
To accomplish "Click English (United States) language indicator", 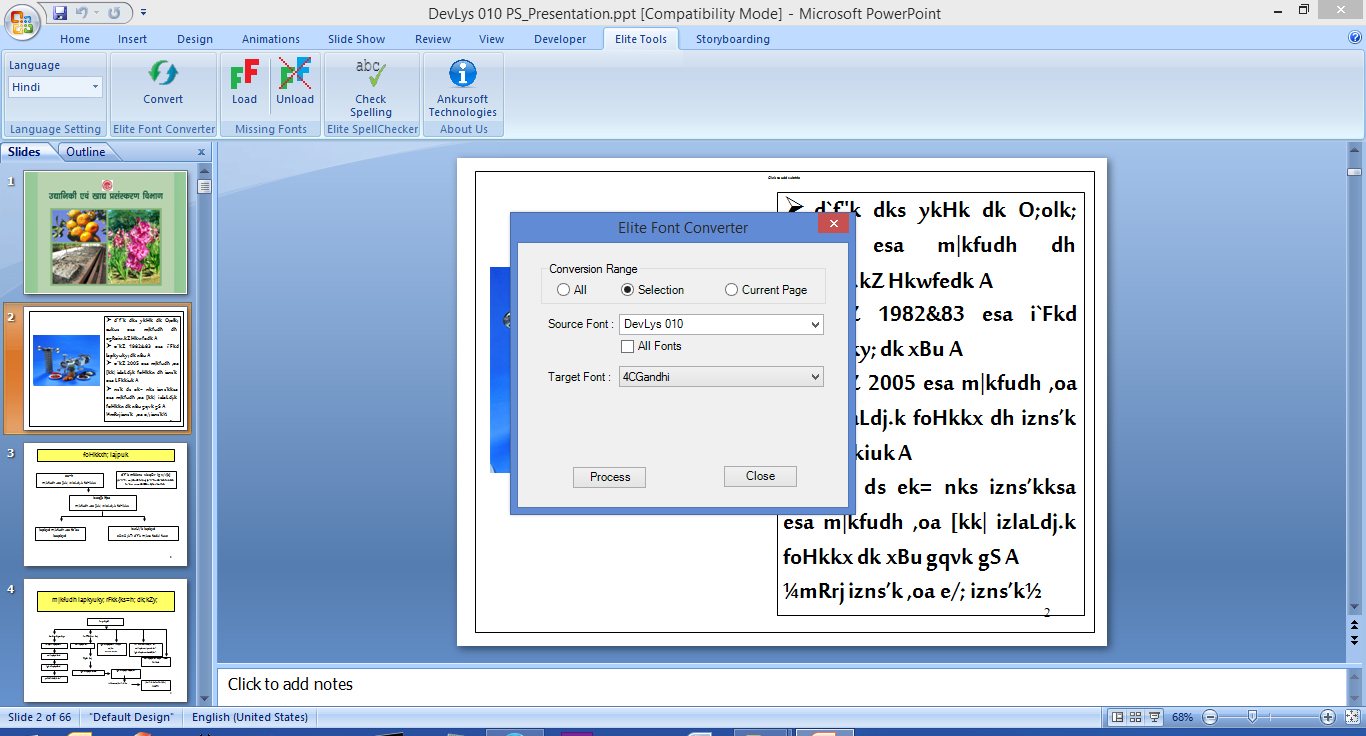I will tap(249, 717).
